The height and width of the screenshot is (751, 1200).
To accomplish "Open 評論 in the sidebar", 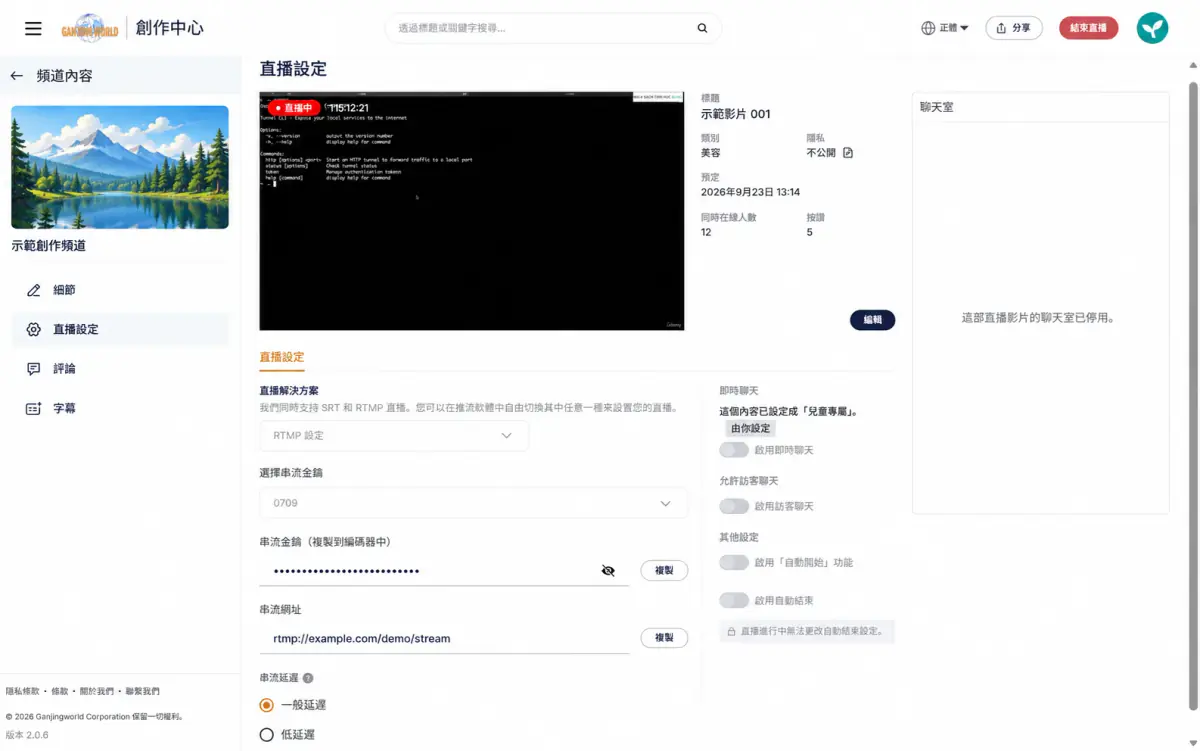I will point(120,369).
